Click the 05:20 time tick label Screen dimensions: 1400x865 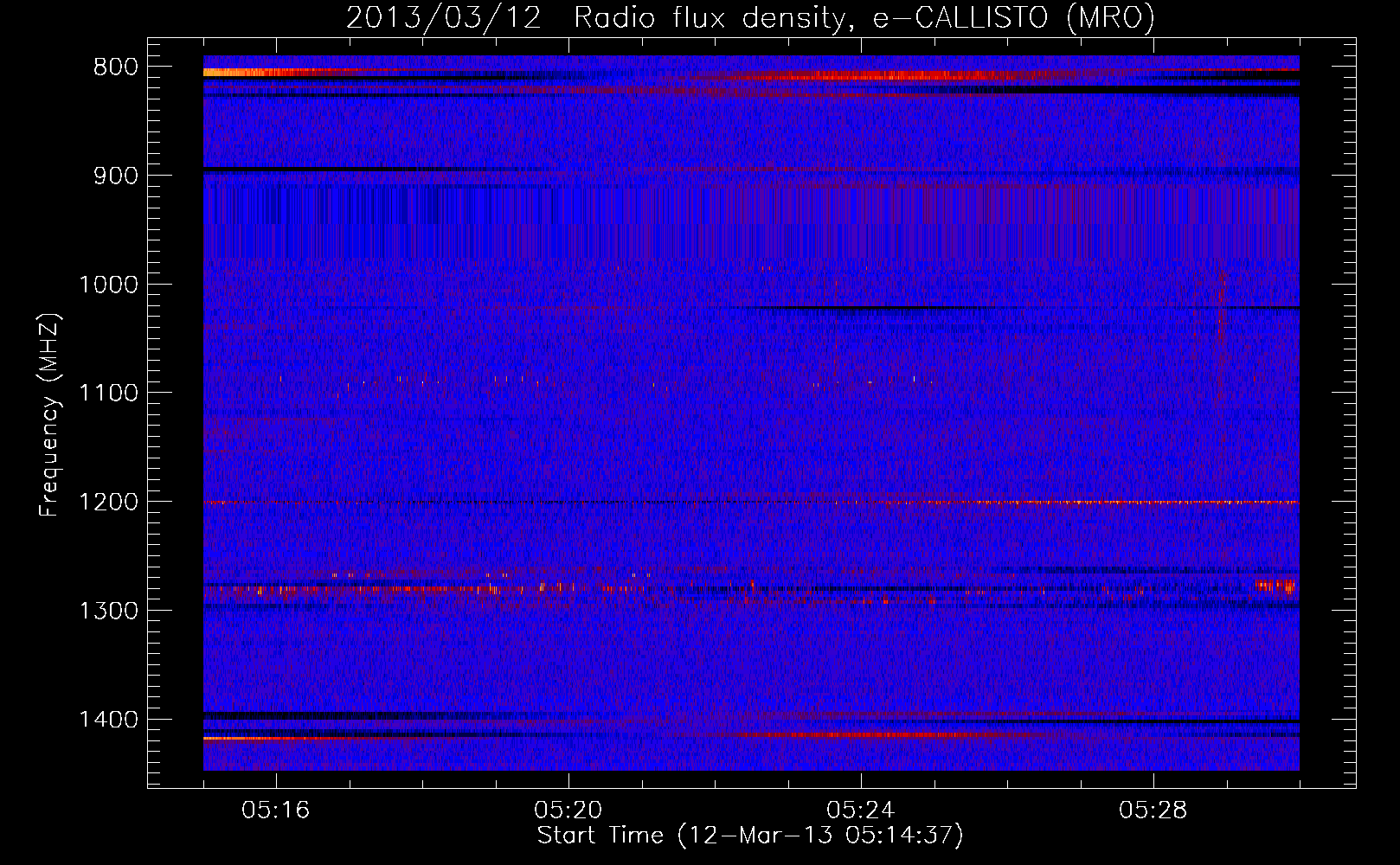(x=568, y=811)
